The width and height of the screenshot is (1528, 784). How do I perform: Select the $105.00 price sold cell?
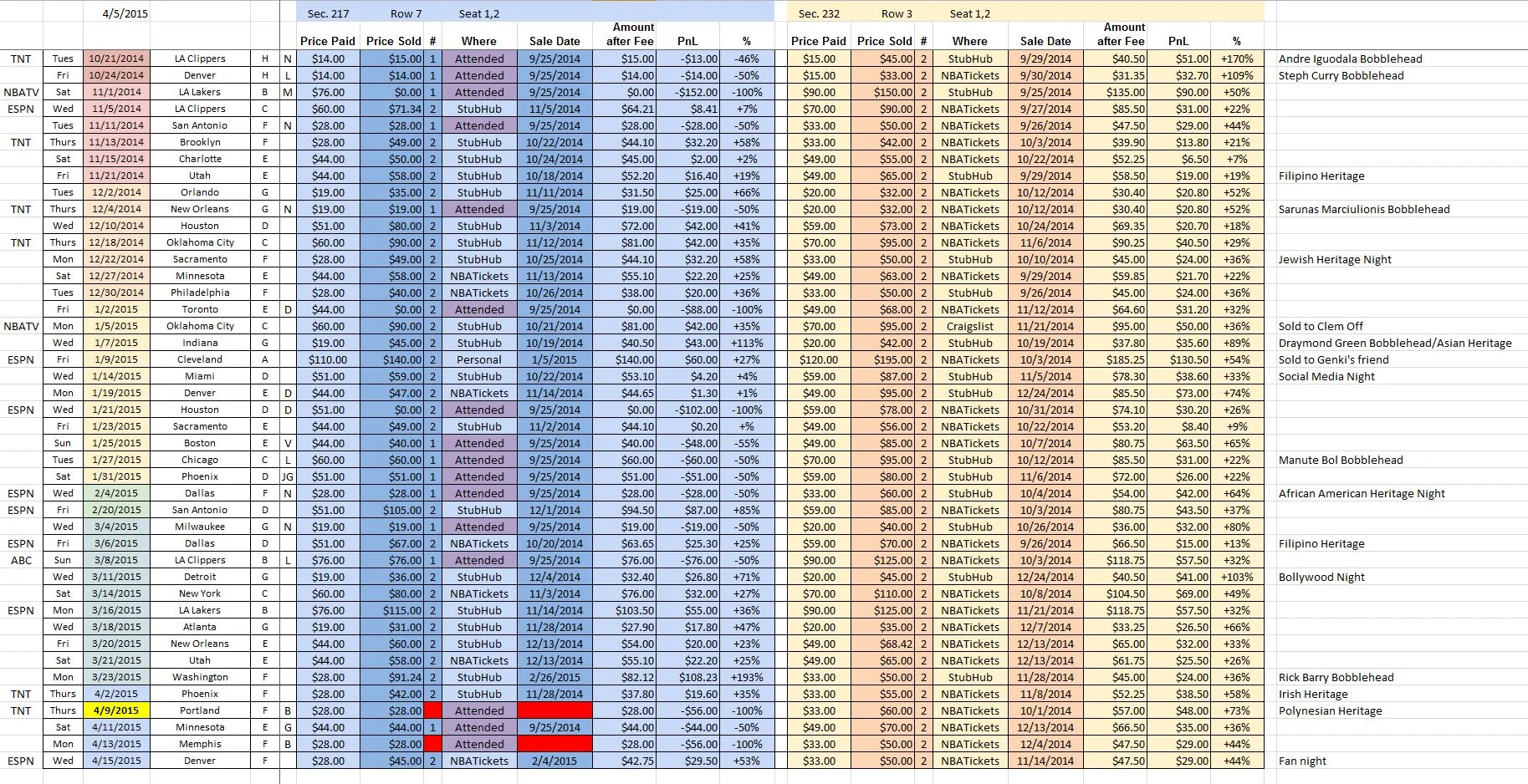392,510
